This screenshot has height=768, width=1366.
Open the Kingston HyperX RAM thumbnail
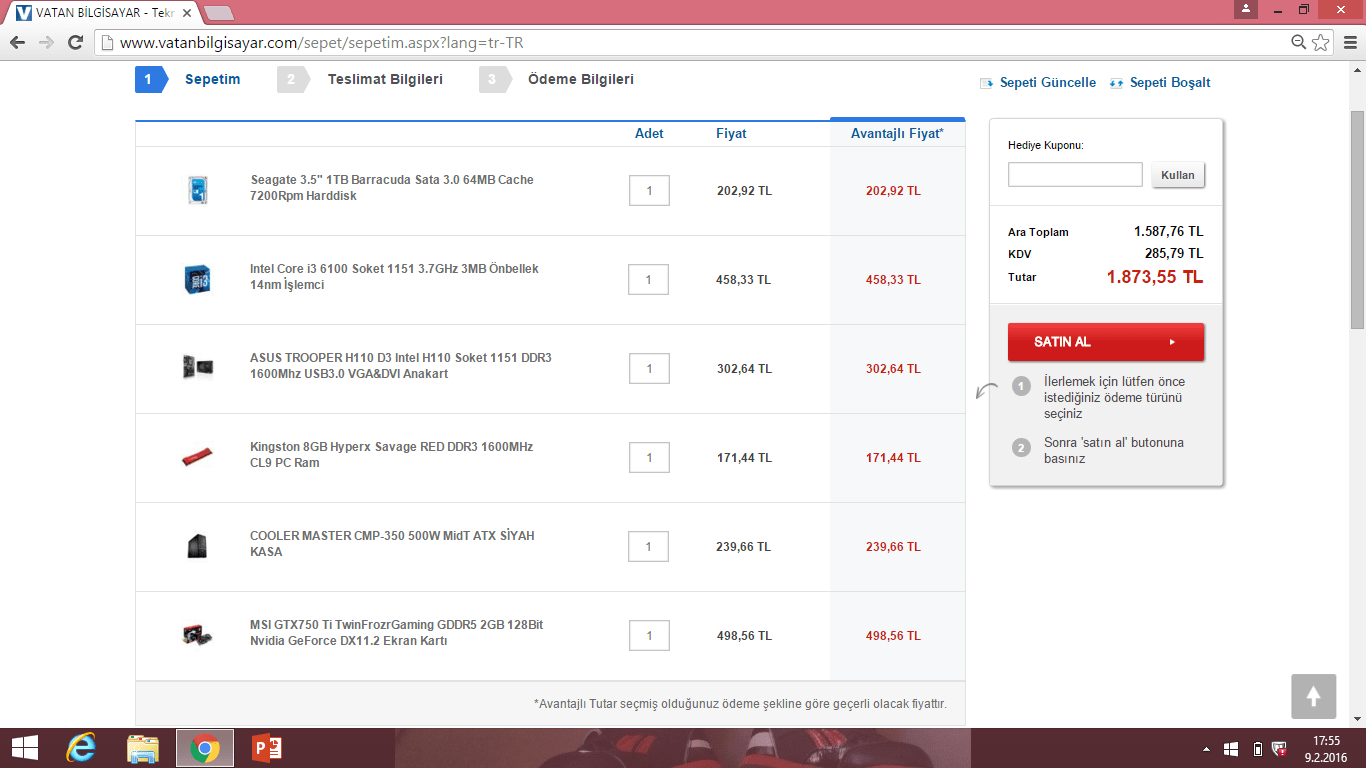tap(197, 457)
